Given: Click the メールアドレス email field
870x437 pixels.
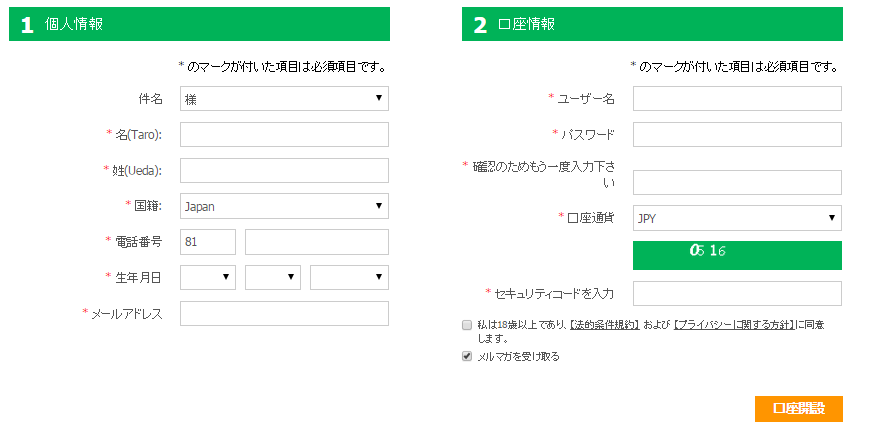Looking at the screenshot, I should coord(284,314).
